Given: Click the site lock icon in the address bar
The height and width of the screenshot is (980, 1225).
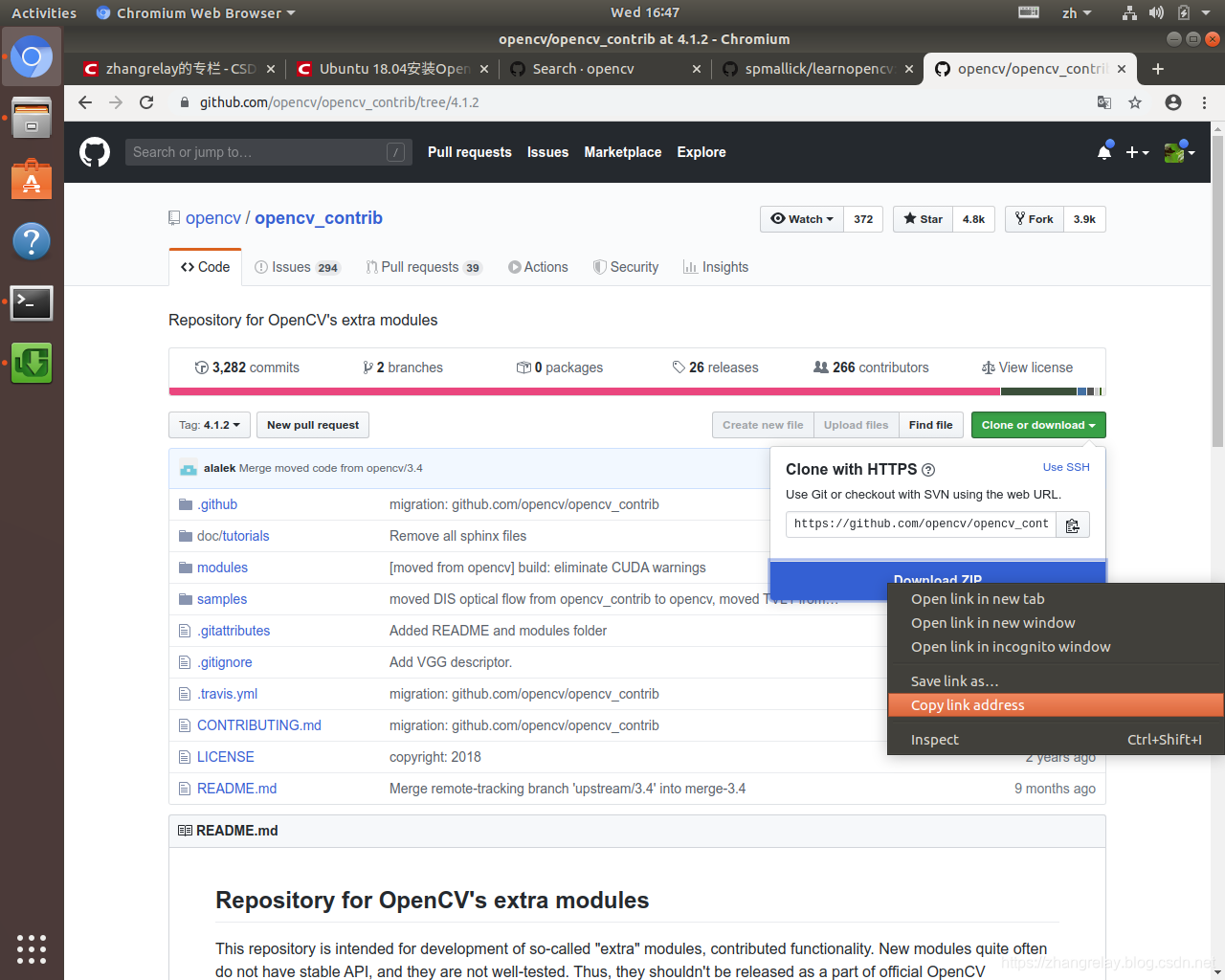Looking at the screenshot, I should click(x=184, y=102).
